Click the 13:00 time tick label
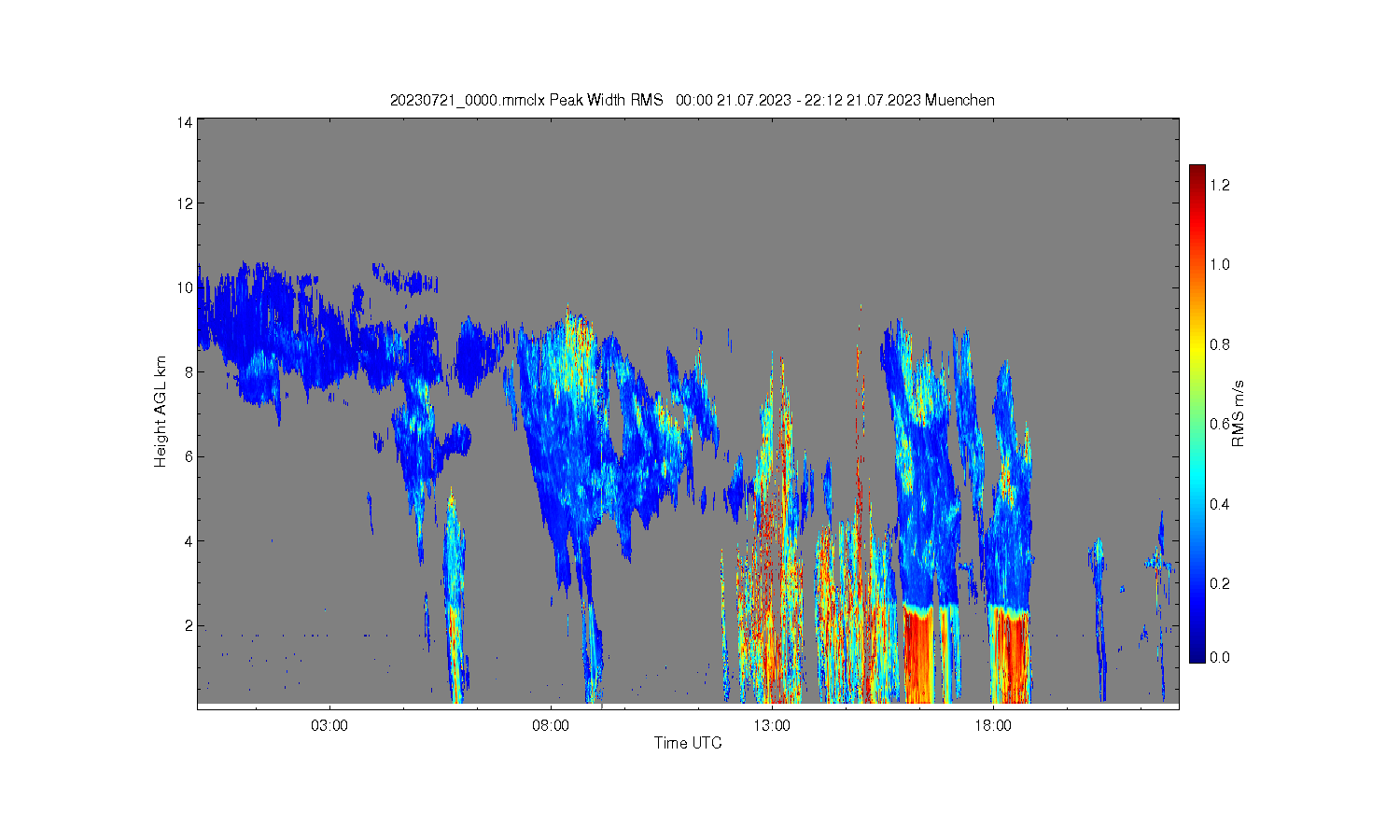 coord(772,725)
